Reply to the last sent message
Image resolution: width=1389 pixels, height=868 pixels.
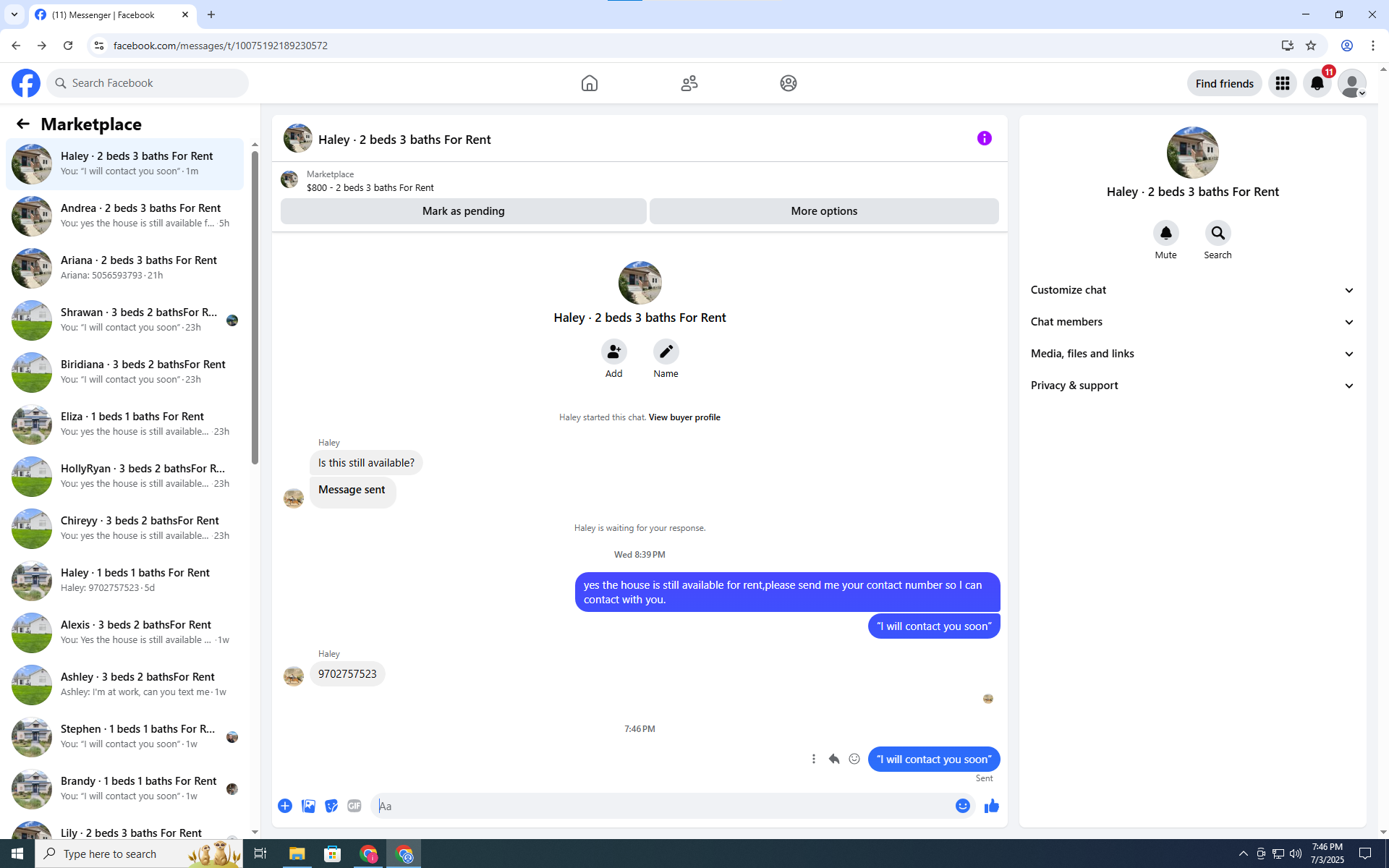pyautogui.click(x=834, y=759)
